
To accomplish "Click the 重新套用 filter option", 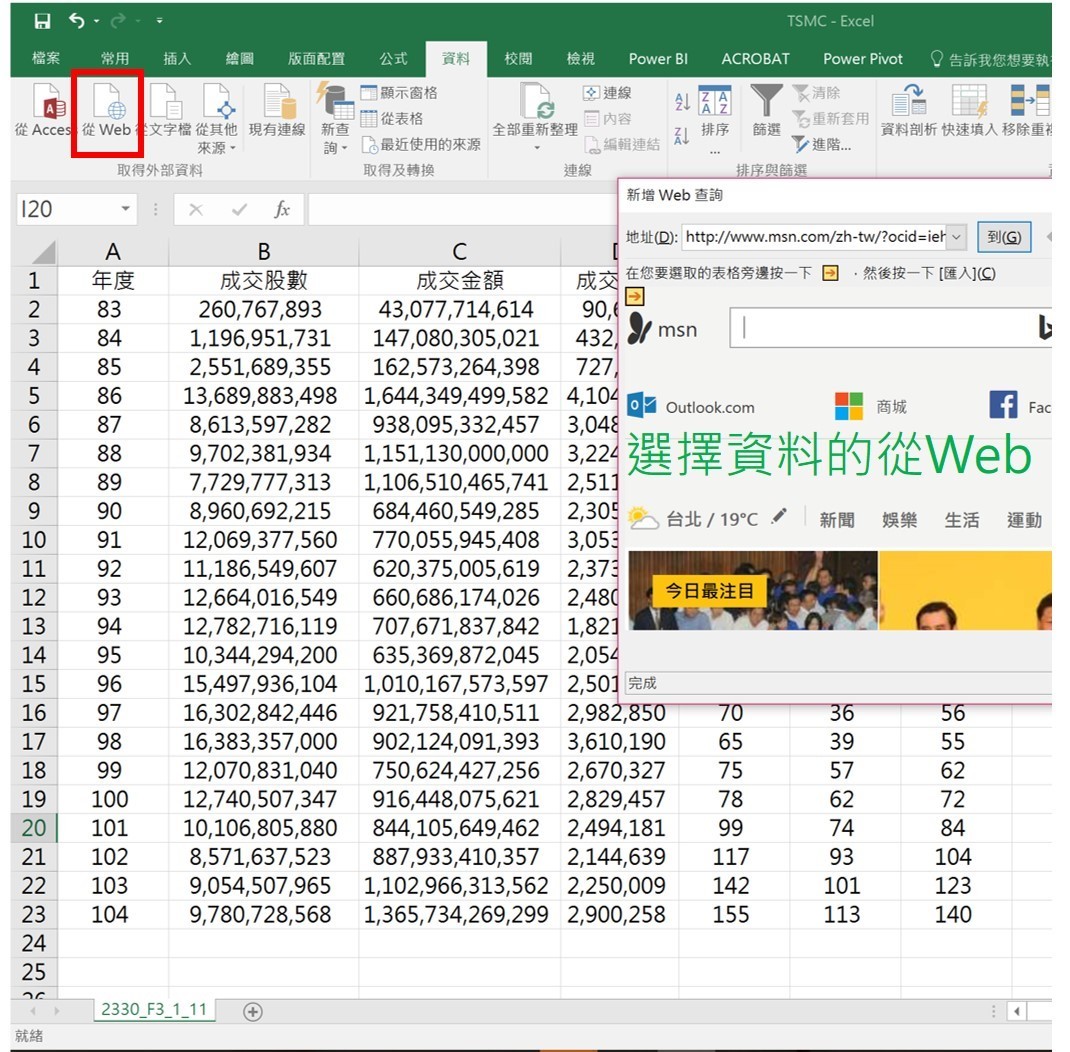I will 830,119.
